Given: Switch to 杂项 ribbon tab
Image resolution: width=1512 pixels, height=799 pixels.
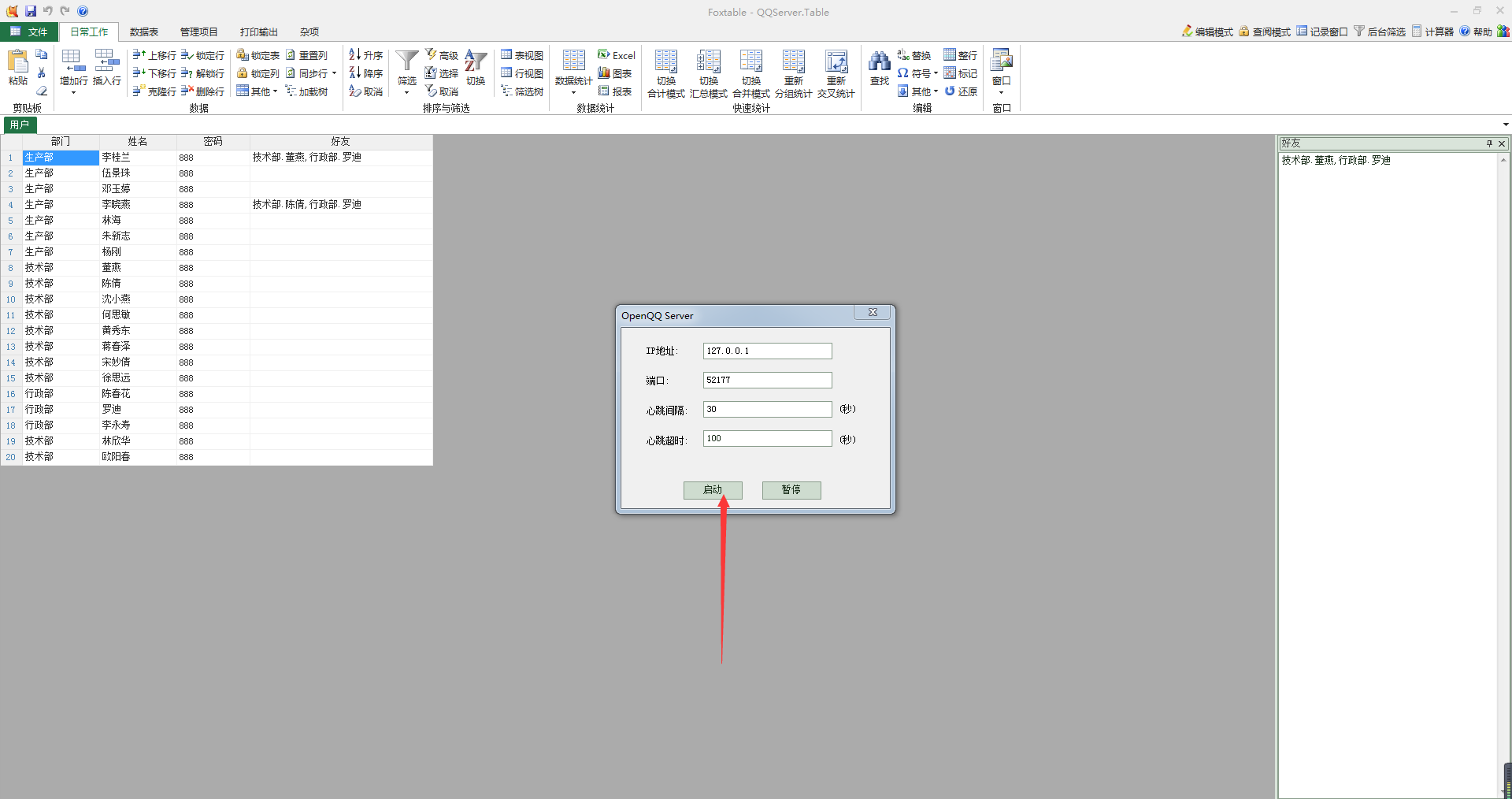Looking at the screenshot, I should (309, 32).
